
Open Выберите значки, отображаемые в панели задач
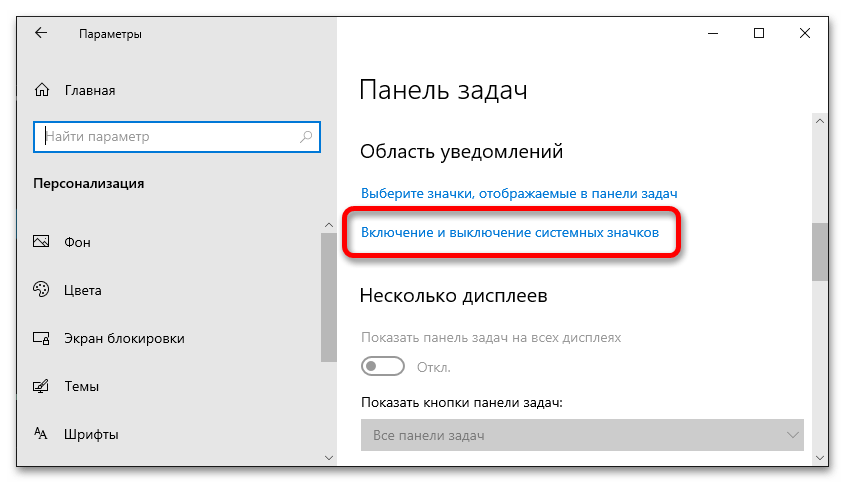tap(519, 194)
